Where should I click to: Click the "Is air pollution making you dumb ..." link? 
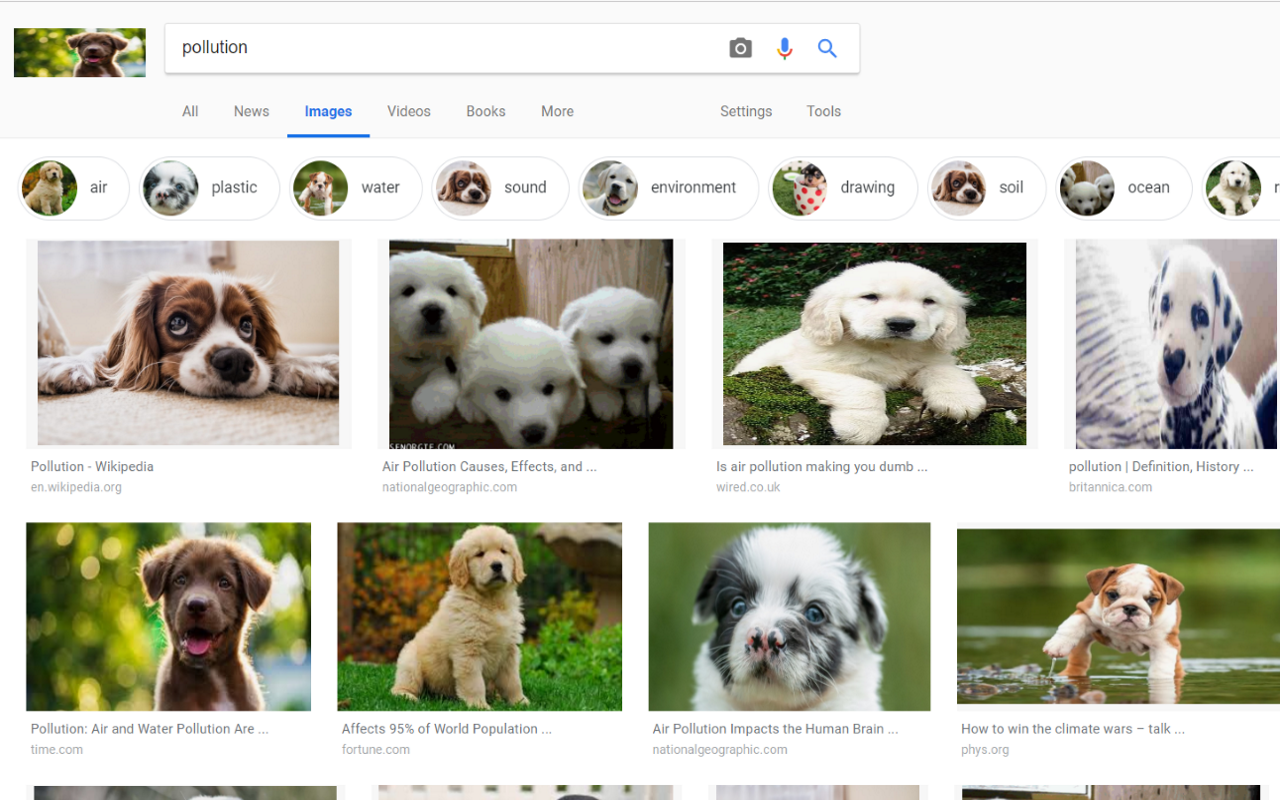click(x=822, y=467)
